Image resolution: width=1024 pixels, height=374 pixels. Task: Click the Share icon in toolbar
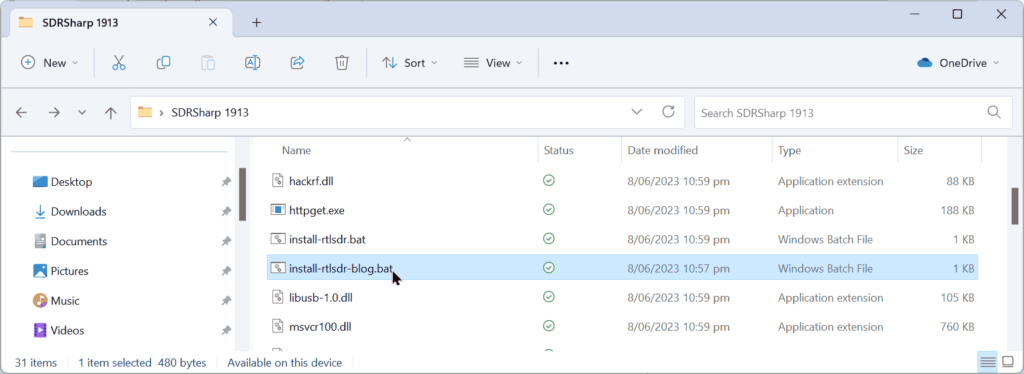click(297, 63)
